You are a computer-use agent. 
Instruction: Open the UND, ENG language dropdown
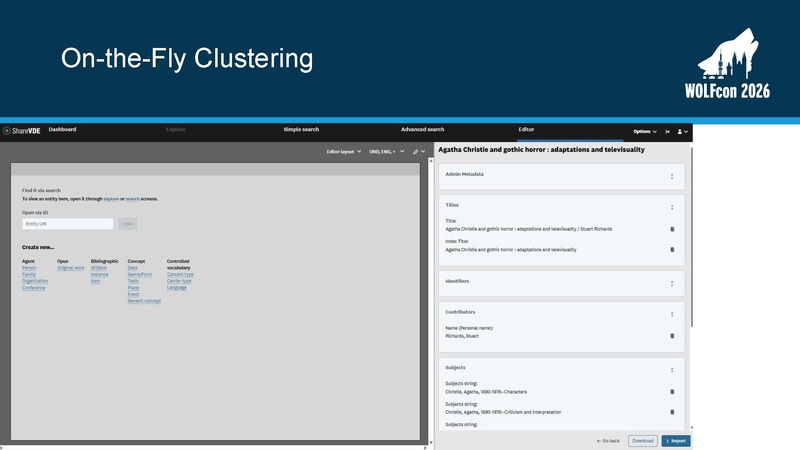386,152
